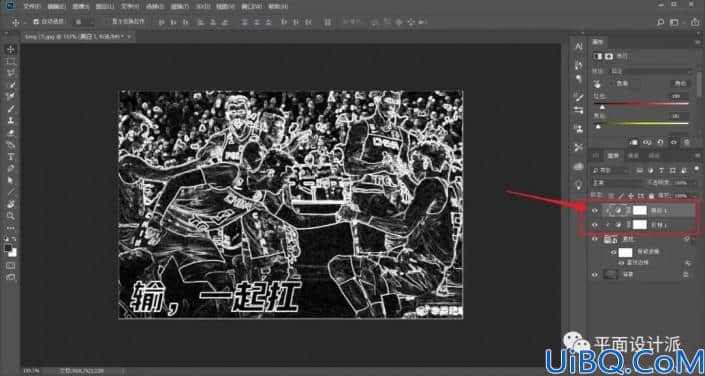Switch to the 路径 paths tab
The width and height of the screenshot is (705, 376).
[x=653, y=156]
